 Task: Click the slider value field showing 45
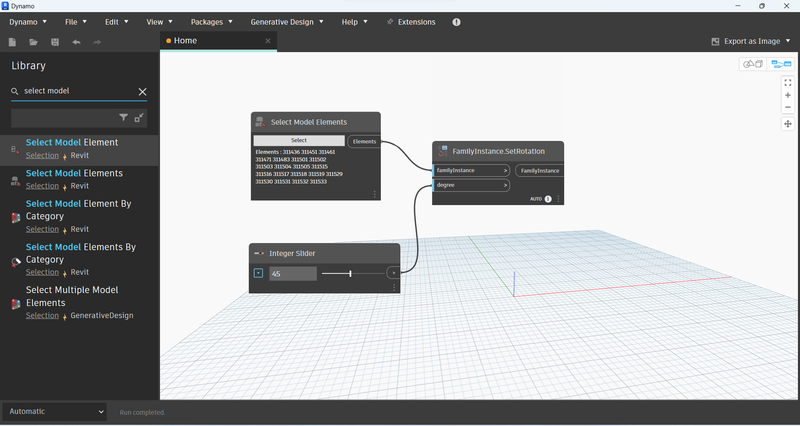293,273
